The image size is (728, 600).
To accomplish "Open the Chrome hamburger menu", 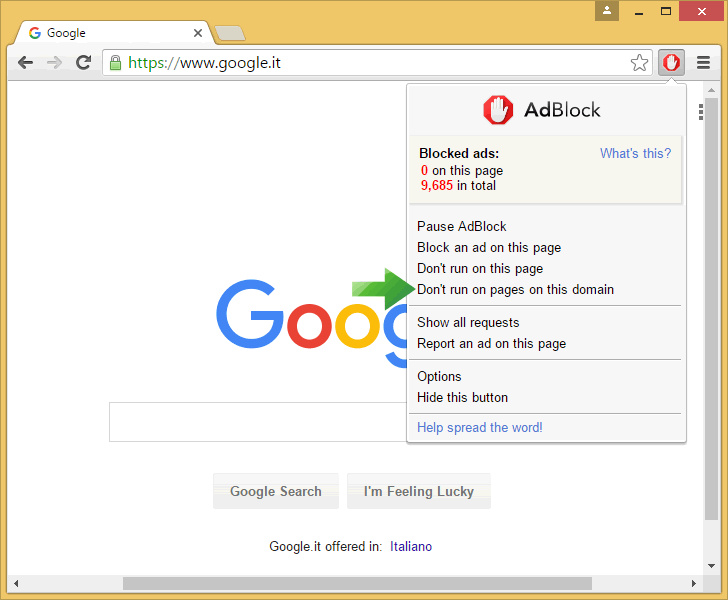I will (x=703, y=62).
